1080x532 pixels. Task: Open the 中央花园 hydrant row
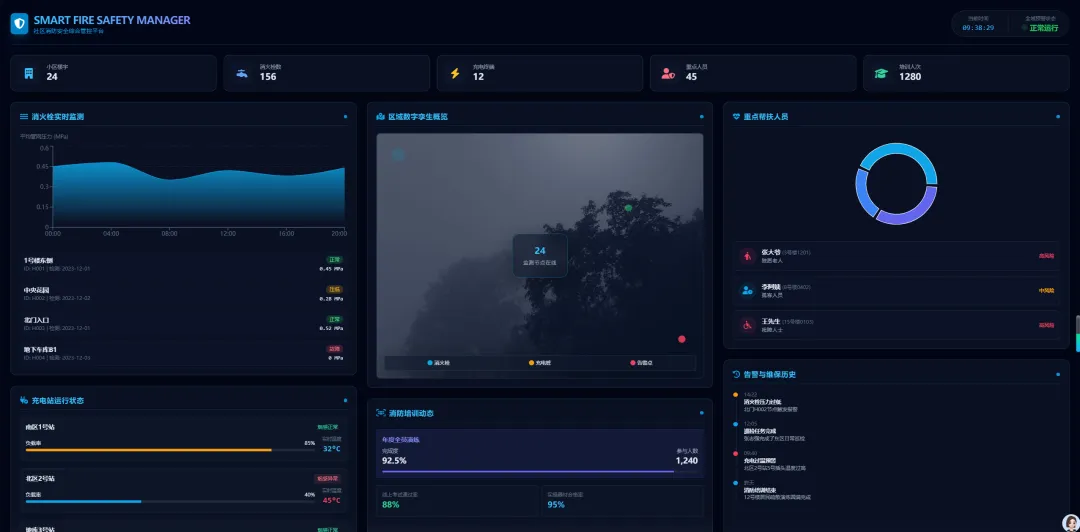[x=183, y=294]
